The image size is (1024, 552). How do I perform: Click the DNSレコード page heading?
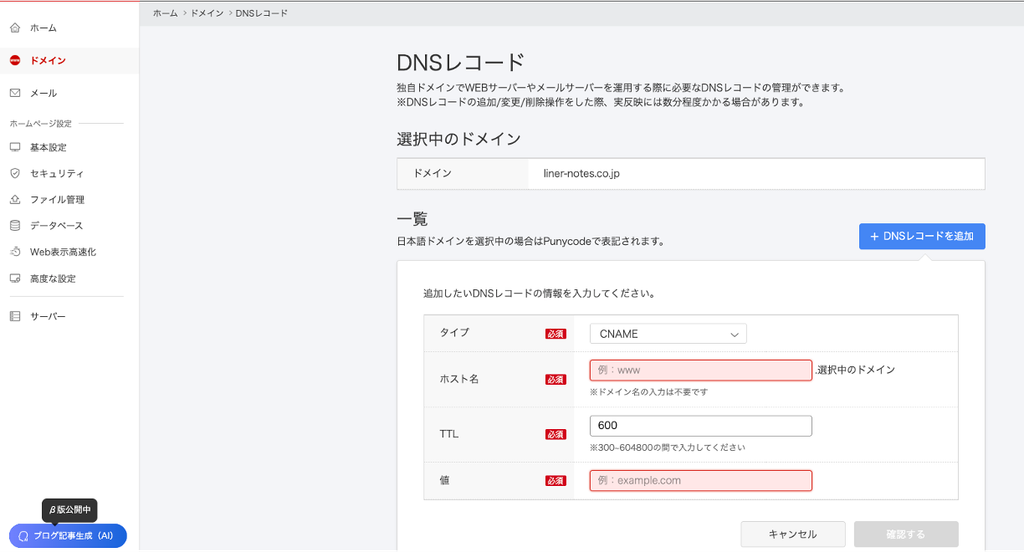click(460, 63)
